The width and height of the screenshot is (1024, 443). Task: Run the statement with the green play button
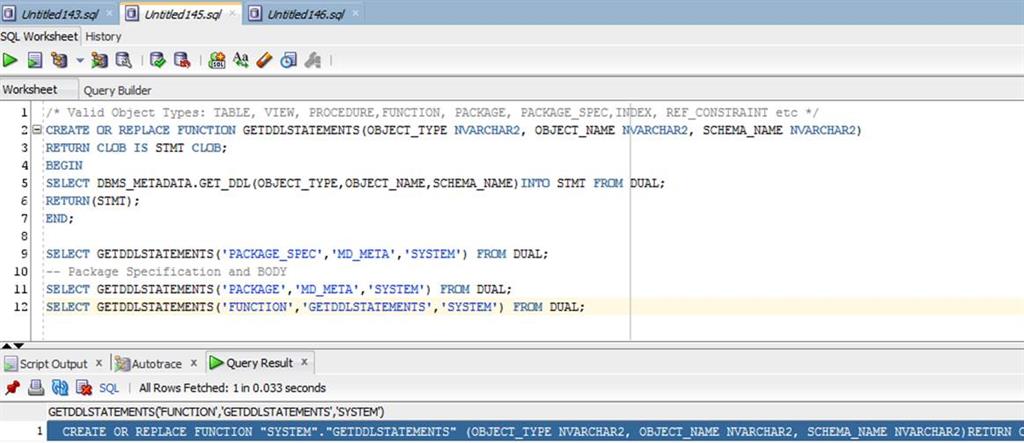point(10,61)
